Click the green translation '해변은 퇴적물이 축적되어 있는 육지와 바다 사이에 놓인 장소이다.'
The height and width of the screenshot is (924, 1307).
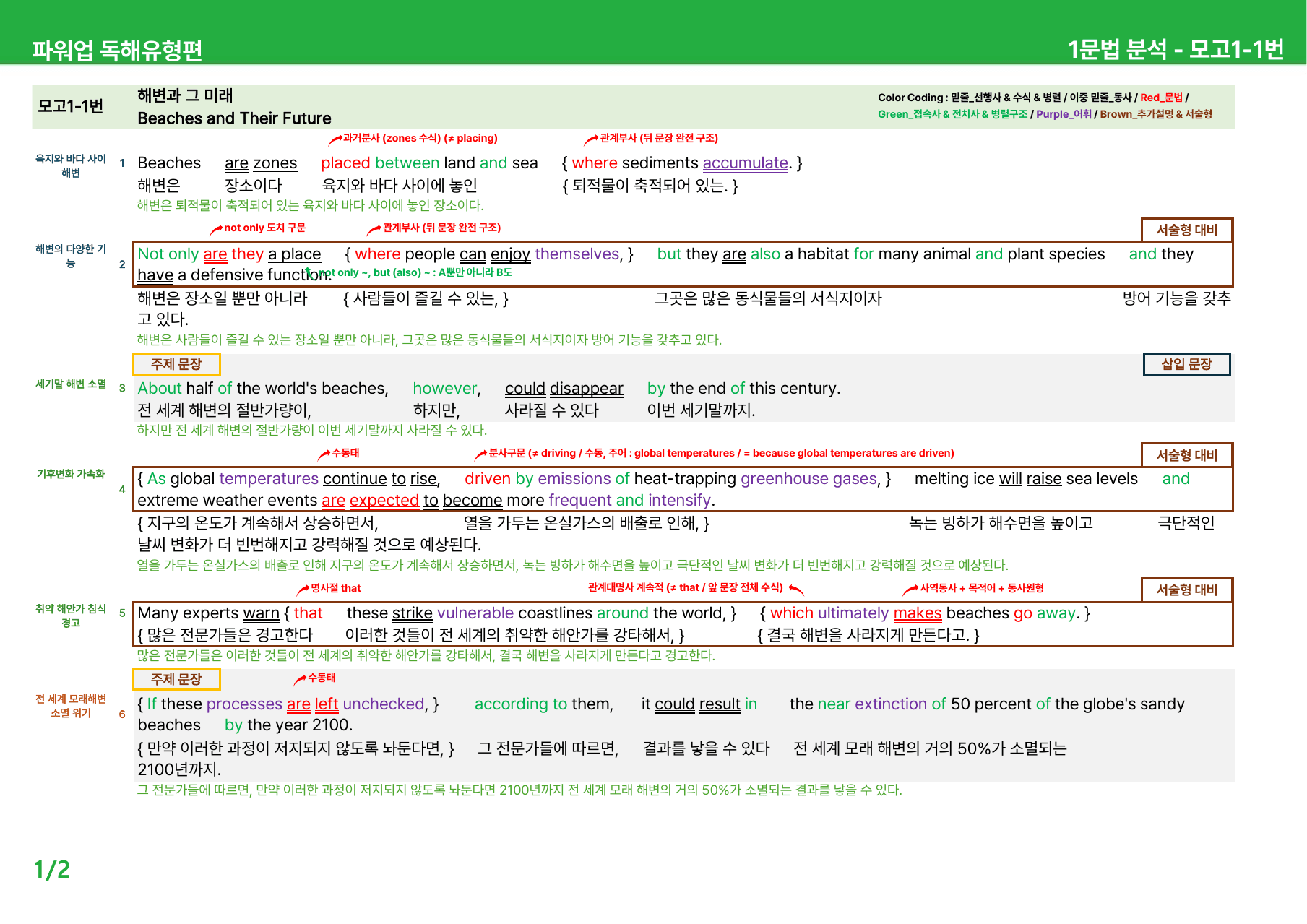[x=310, y=205]
